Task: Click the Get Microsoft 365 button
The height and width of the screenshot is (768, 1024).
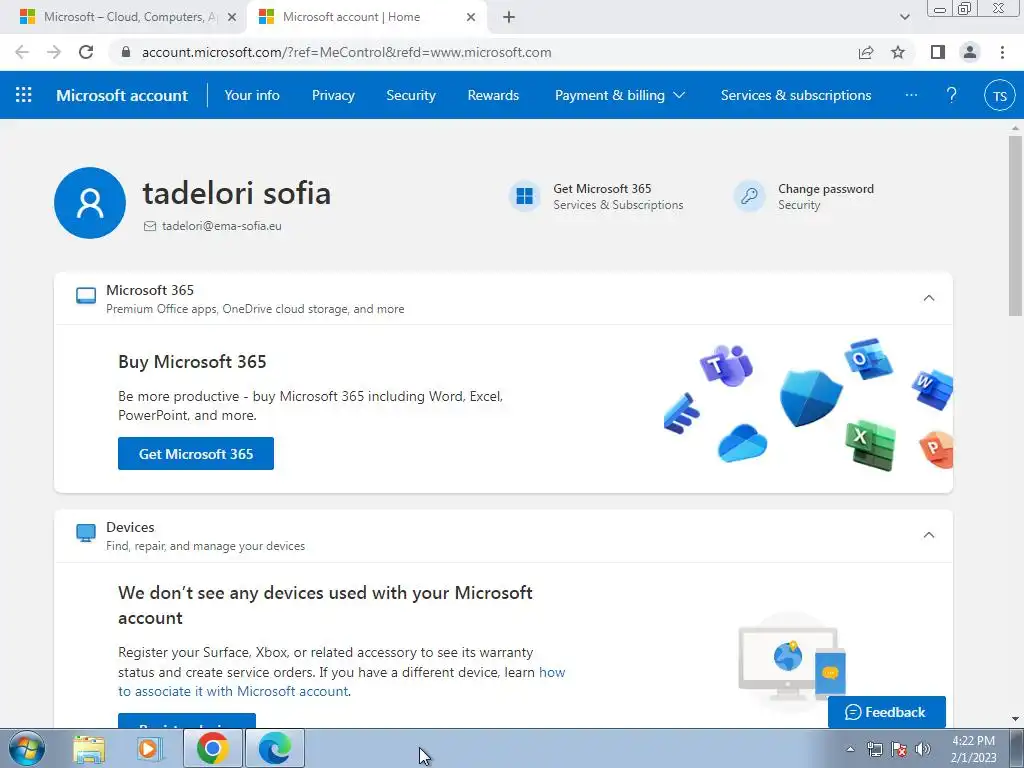Action: (196, 453)
